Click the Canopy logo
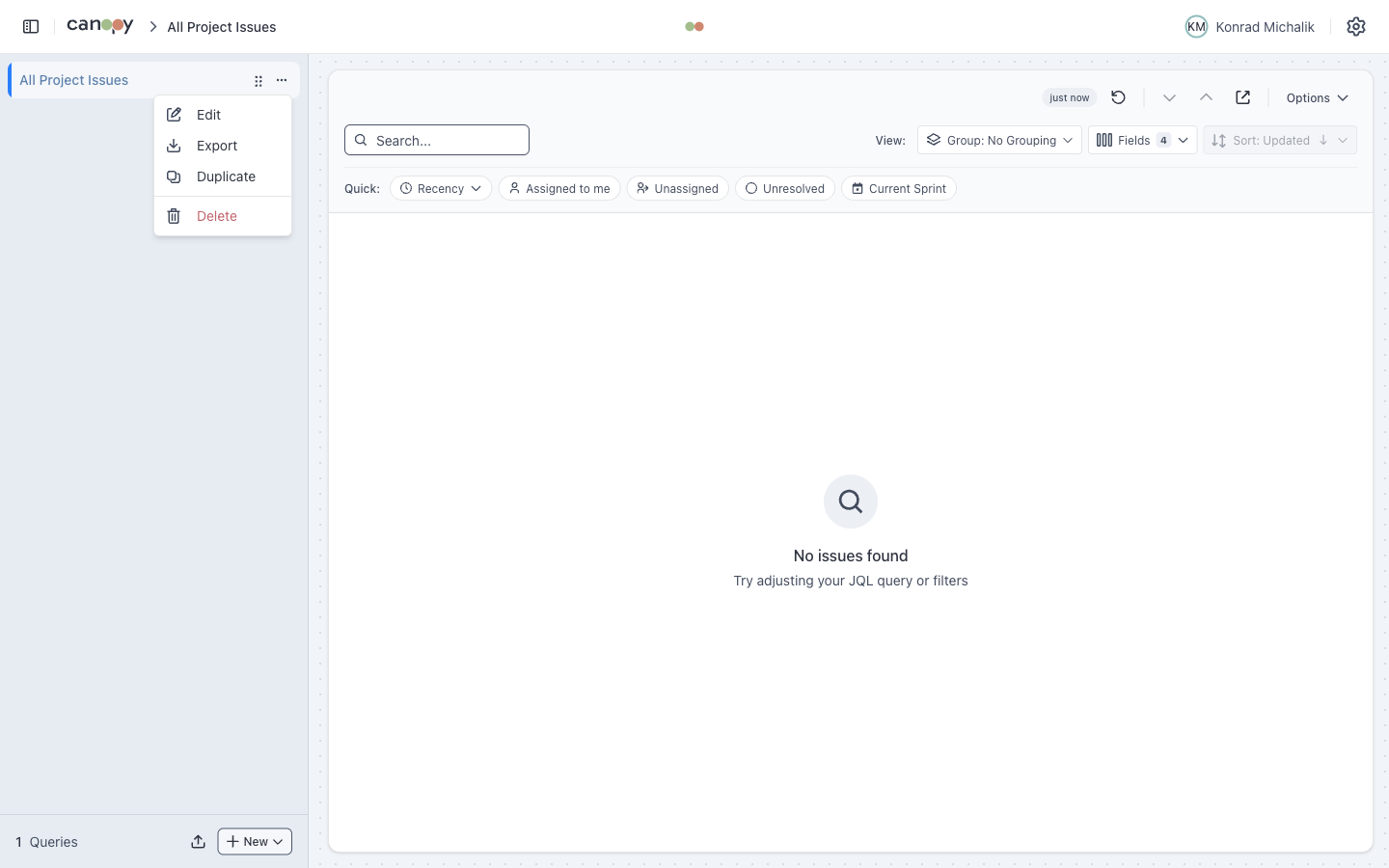The width and height of the screenshot is (1389, 868). (x=99, y=26)
